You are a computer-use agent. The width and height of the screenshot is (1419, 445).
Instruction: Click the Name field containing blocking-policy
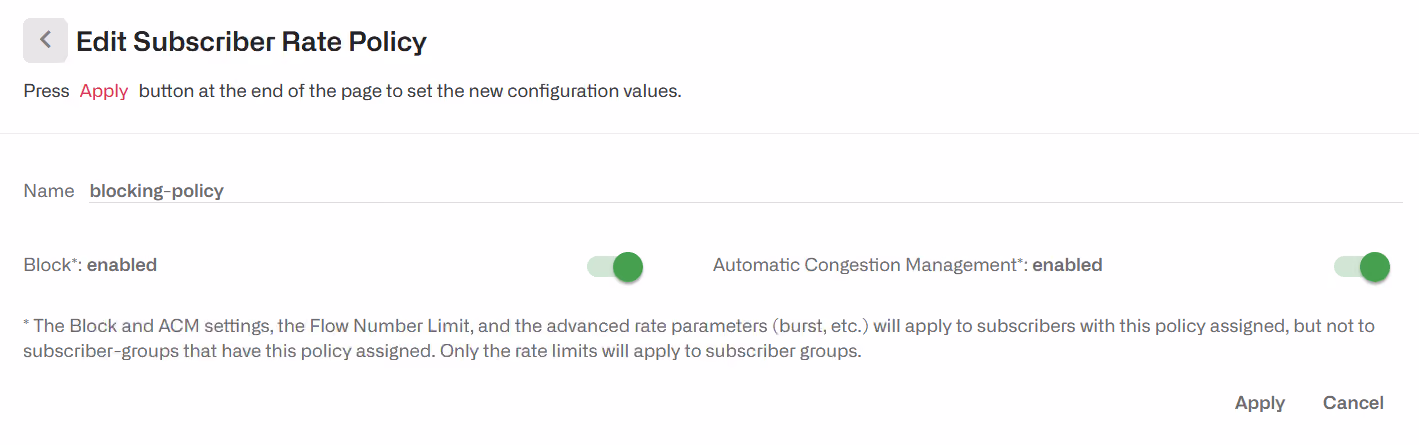tap(746, 190)
